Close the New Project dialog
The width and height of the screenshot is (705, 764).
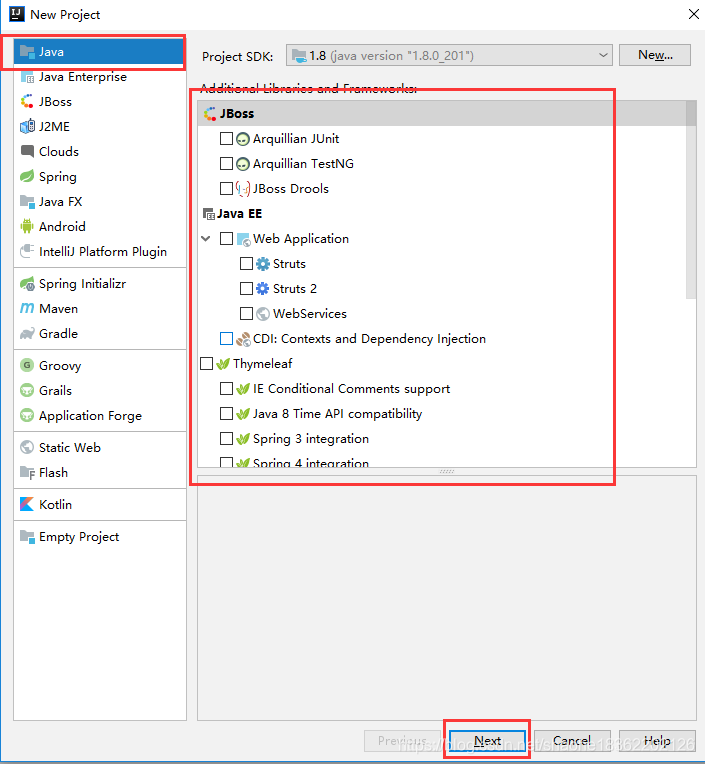(694, 14)
